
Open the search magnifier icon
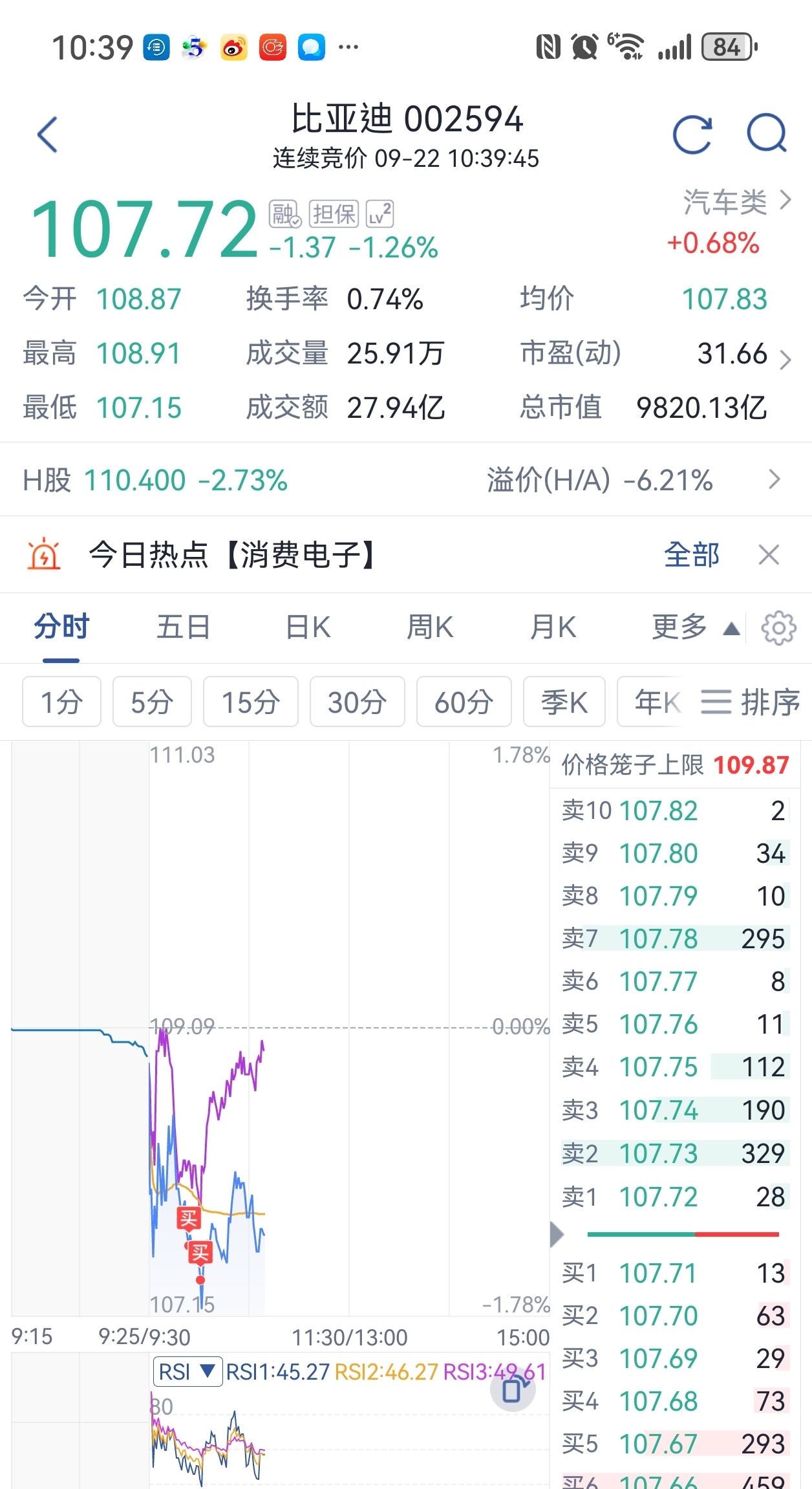767,134
